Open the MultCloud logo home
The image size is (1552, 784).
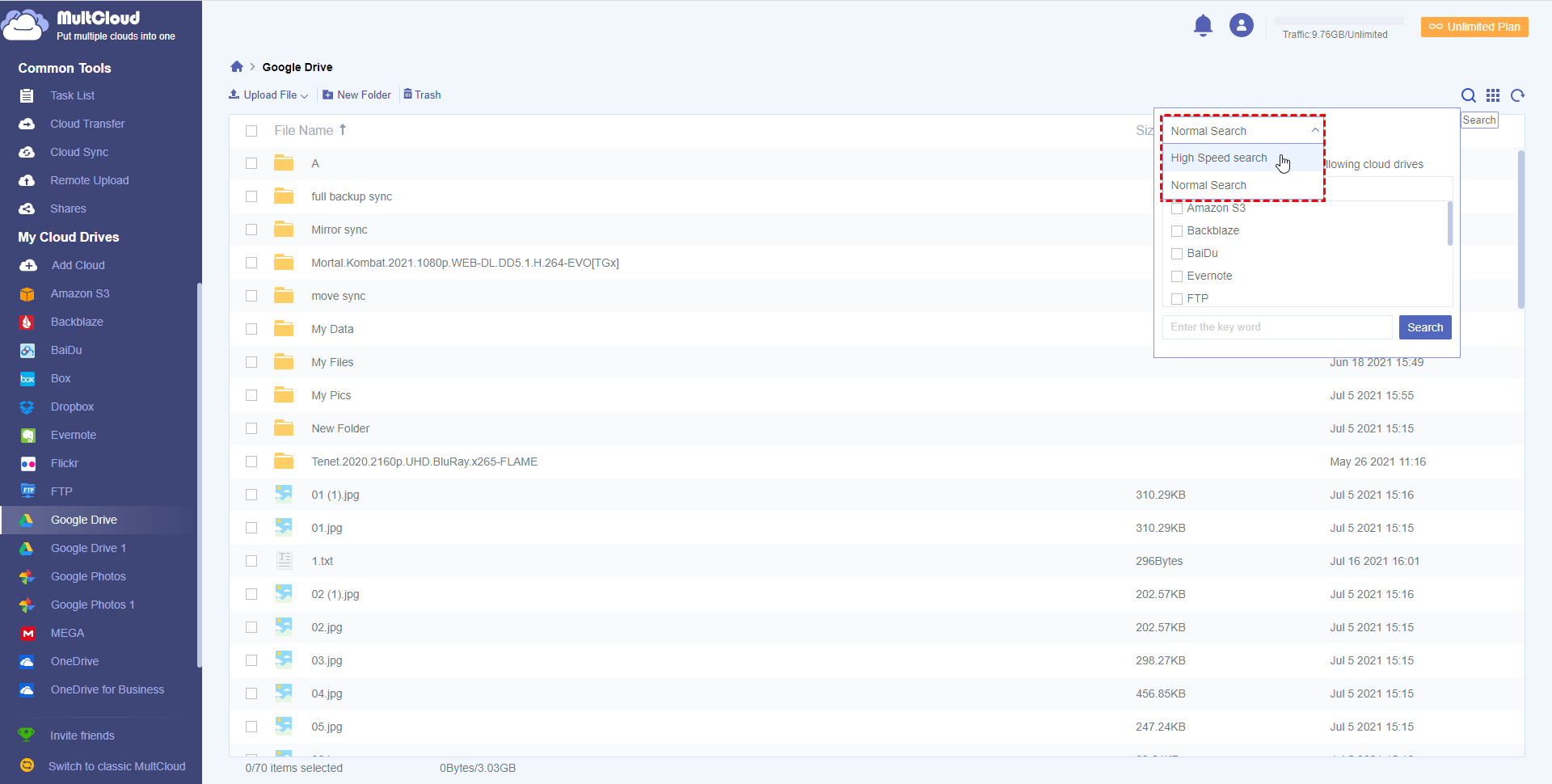[x=89, y=25]
